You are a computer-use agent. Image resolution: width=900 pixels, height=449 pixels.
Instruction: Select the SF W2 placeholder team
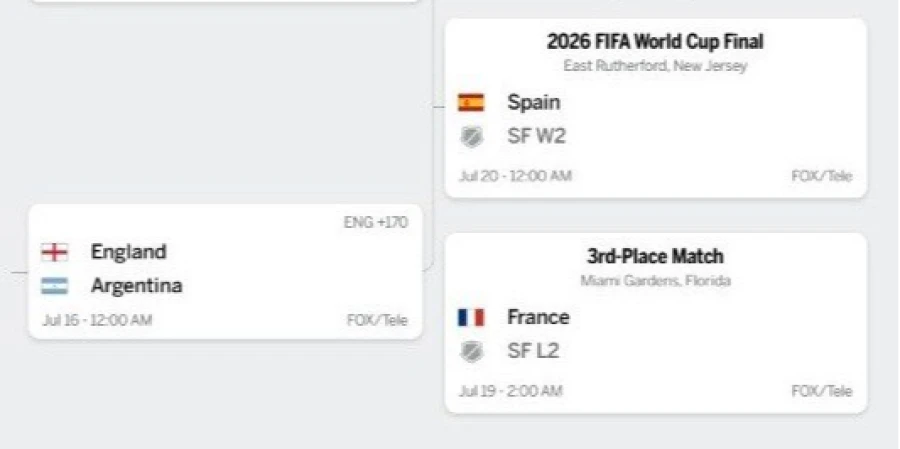(536, 137)
